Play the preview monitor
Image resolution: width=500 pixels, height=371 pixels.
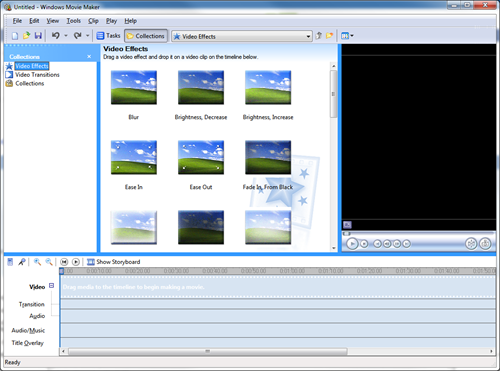point(352,244)
